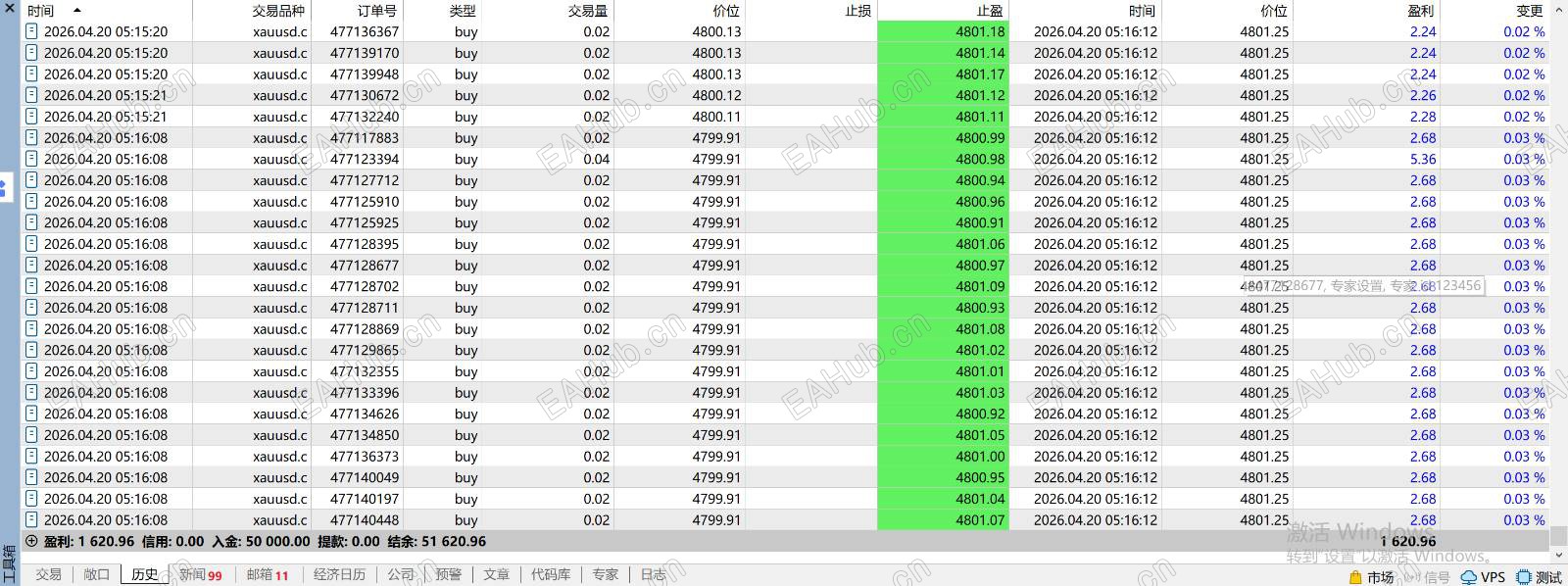Open the 文章 articles tab
Image resolution: width=1568 pixels, height=586 pixels.
tap(497, 574)
